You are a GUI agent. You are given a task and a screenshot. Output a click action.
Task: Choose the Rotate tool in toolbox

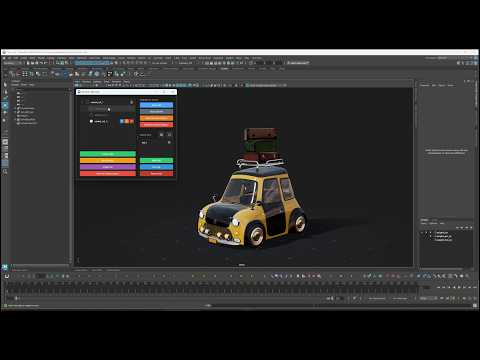[x=5, y=112]
